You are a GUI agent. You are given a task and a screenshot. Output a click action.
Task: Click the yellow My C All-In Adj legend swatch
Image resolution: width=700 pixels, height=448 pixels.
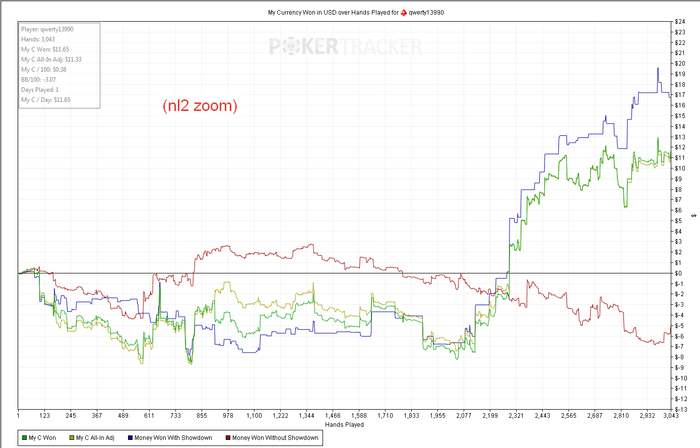point(72,438)
